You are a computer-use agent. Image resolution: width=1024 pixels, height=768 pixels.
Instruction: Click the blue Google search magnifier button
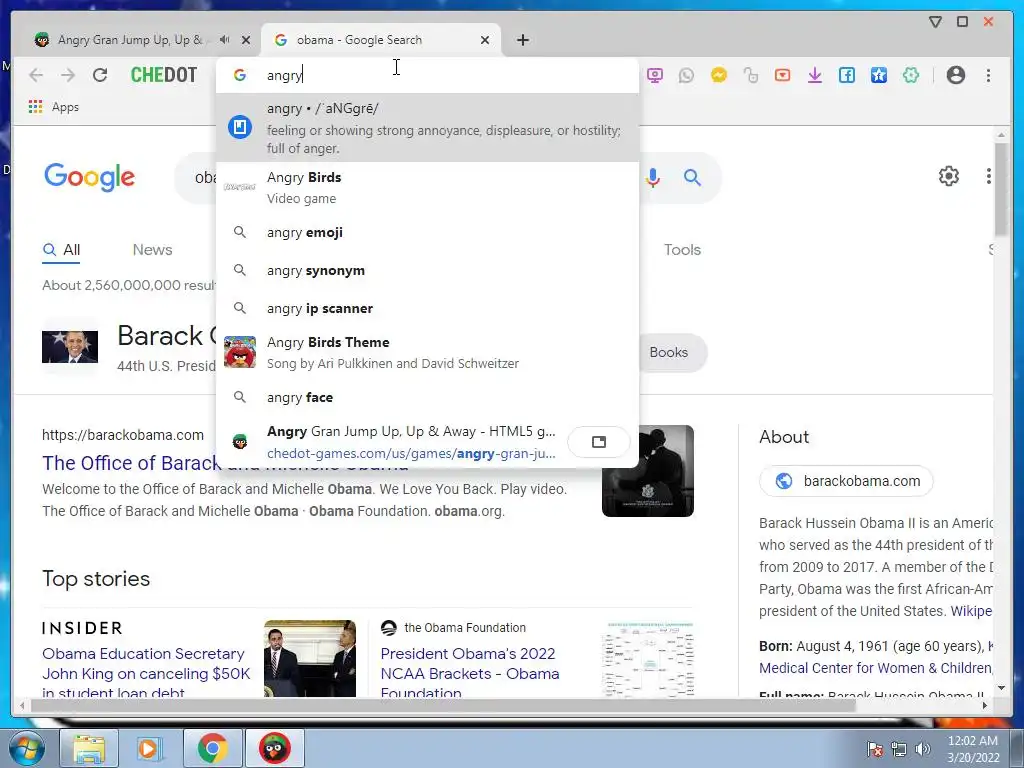tap(692, 178)
